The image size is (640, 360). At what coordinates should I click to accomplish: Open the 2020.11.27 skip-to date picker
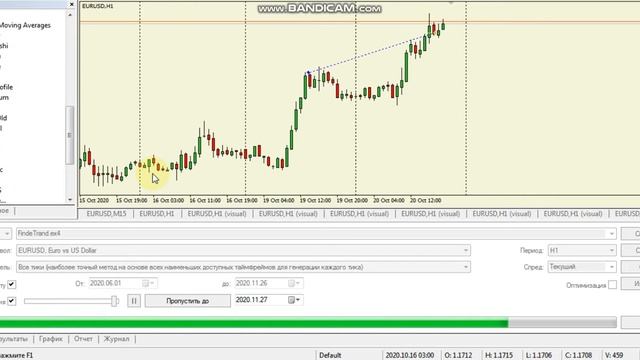[x=294, y=300]
